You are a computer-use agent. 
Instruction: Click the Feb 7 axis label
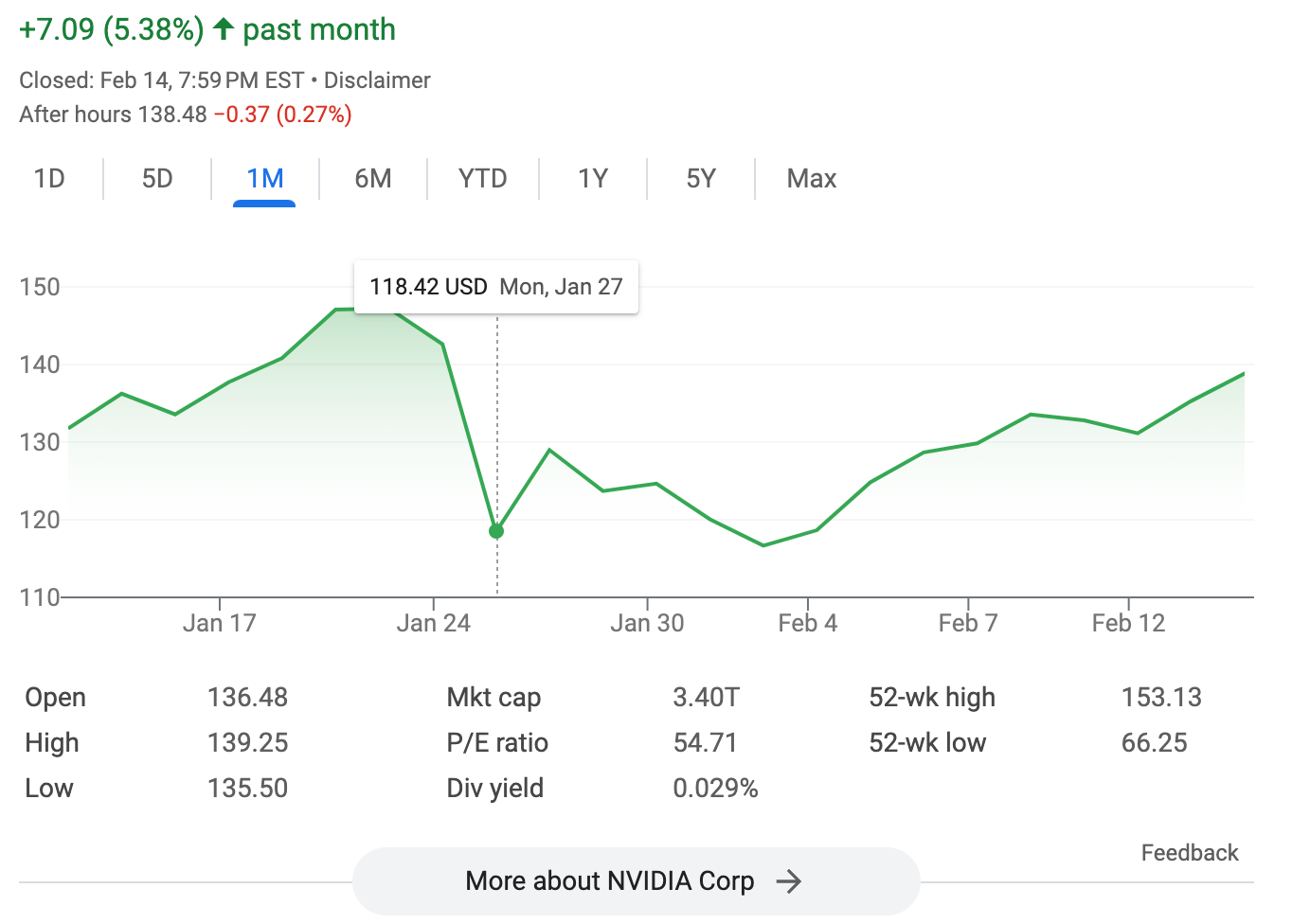968,623
